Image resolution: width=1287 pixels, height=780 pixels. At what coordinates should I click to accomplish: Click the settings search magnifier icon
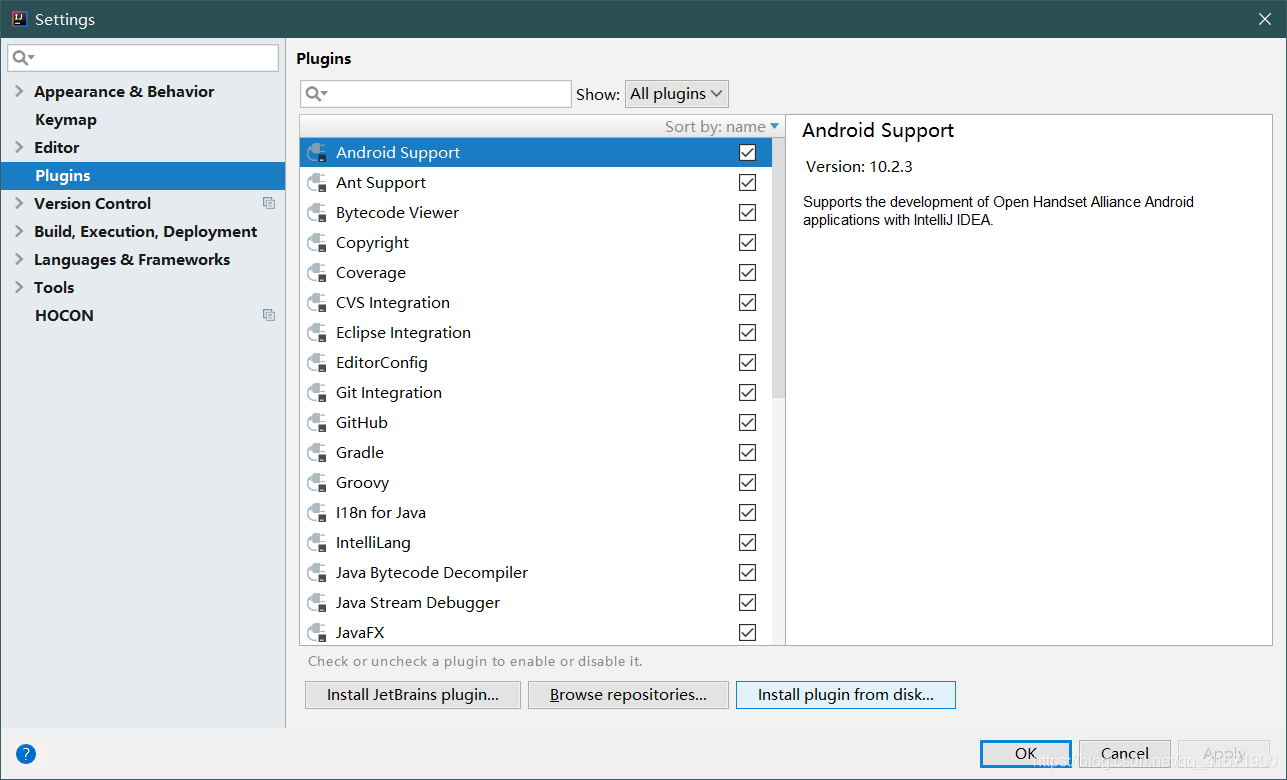23,58
